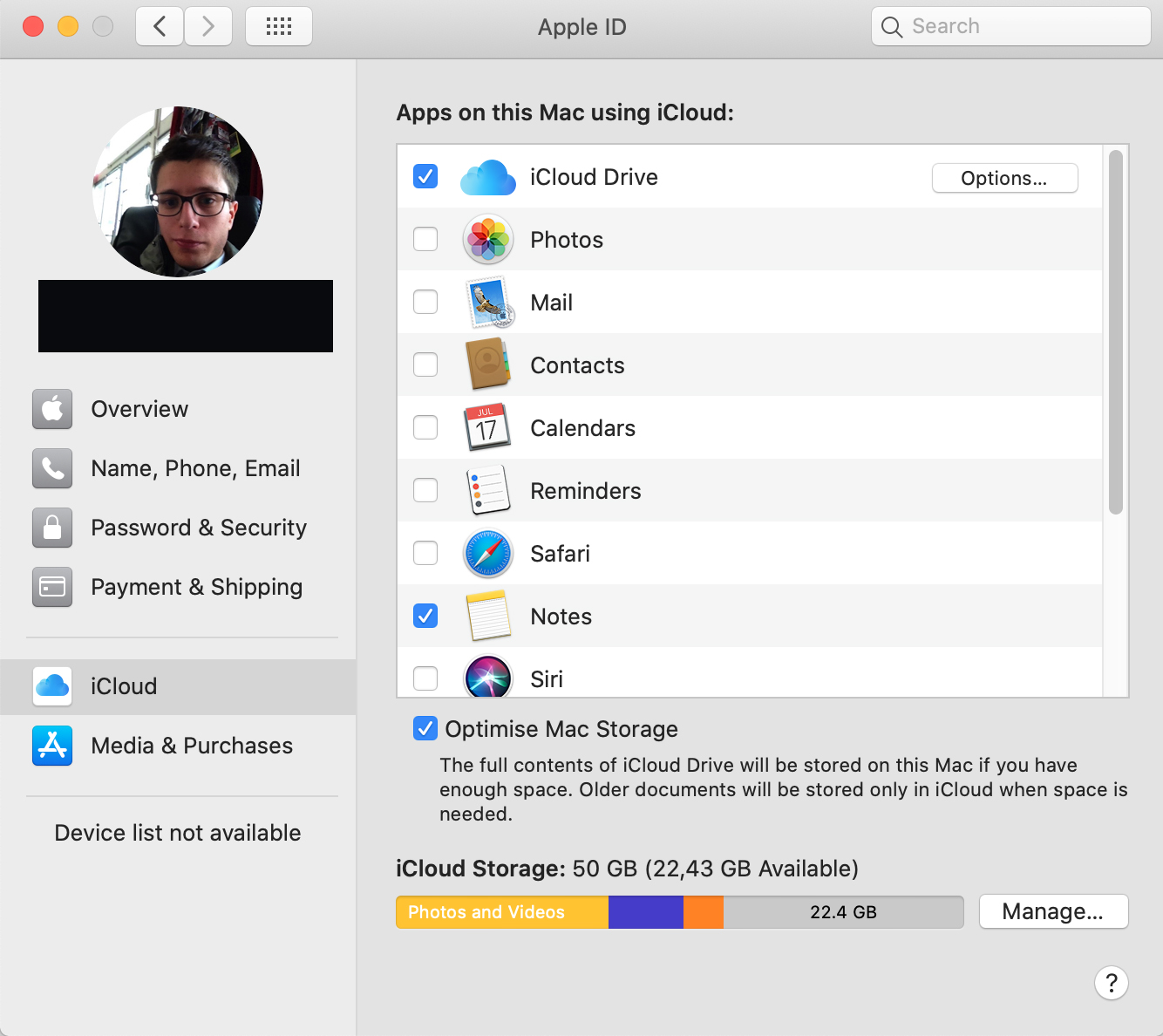
Task: Disable iCloud Drive checkbox
Action: point(425,176)
